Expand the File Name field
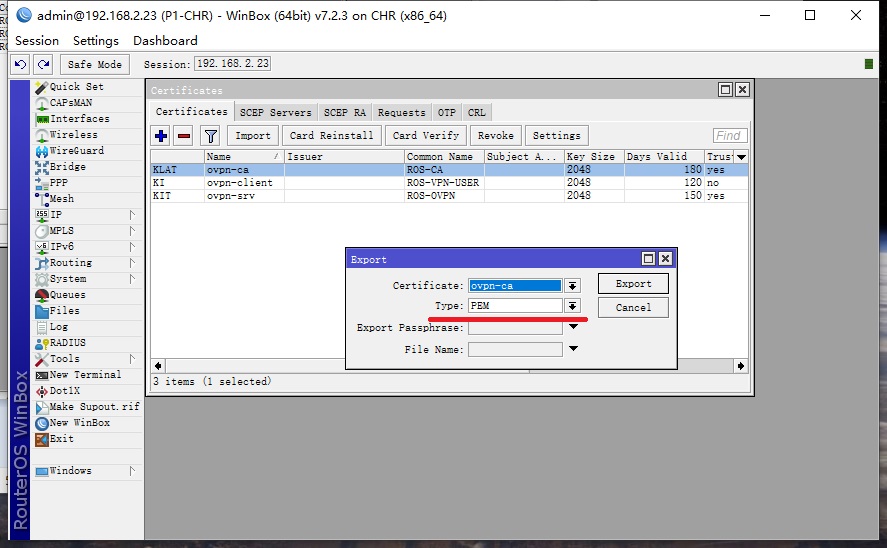 pyautogui.click(x=573, y=349)
